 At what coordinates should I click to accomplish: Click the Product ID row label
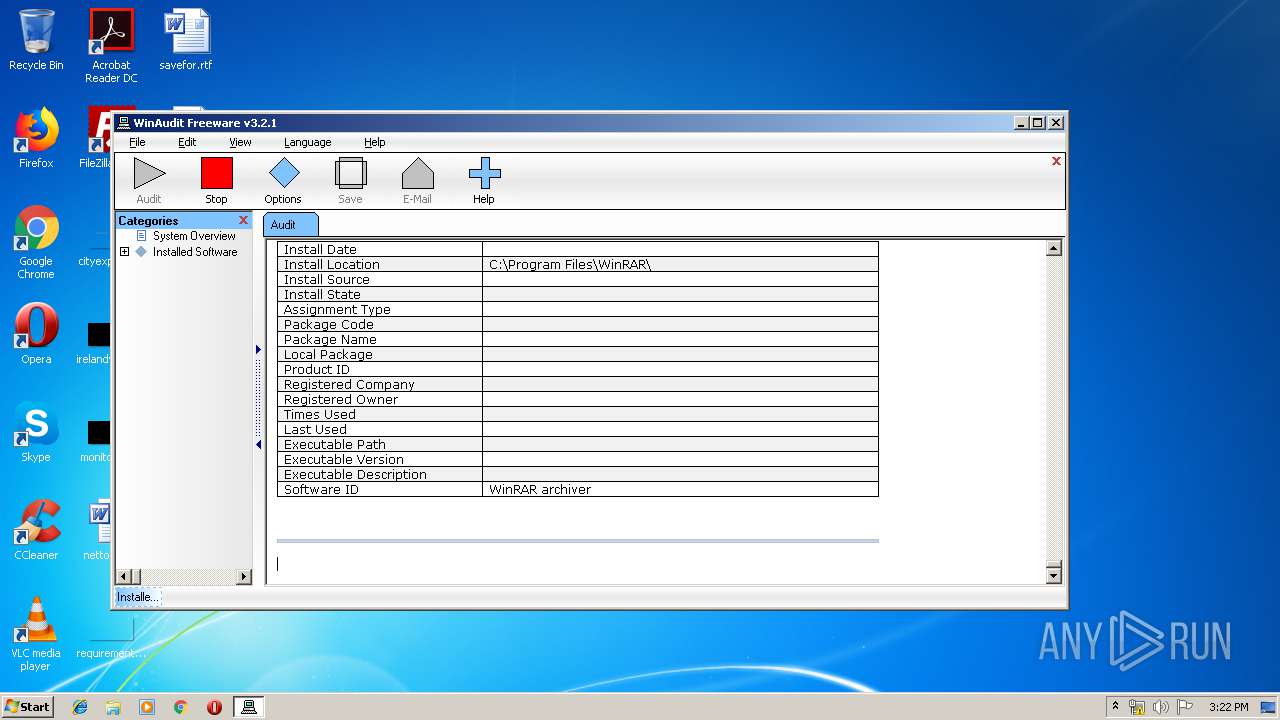[317, 370]
